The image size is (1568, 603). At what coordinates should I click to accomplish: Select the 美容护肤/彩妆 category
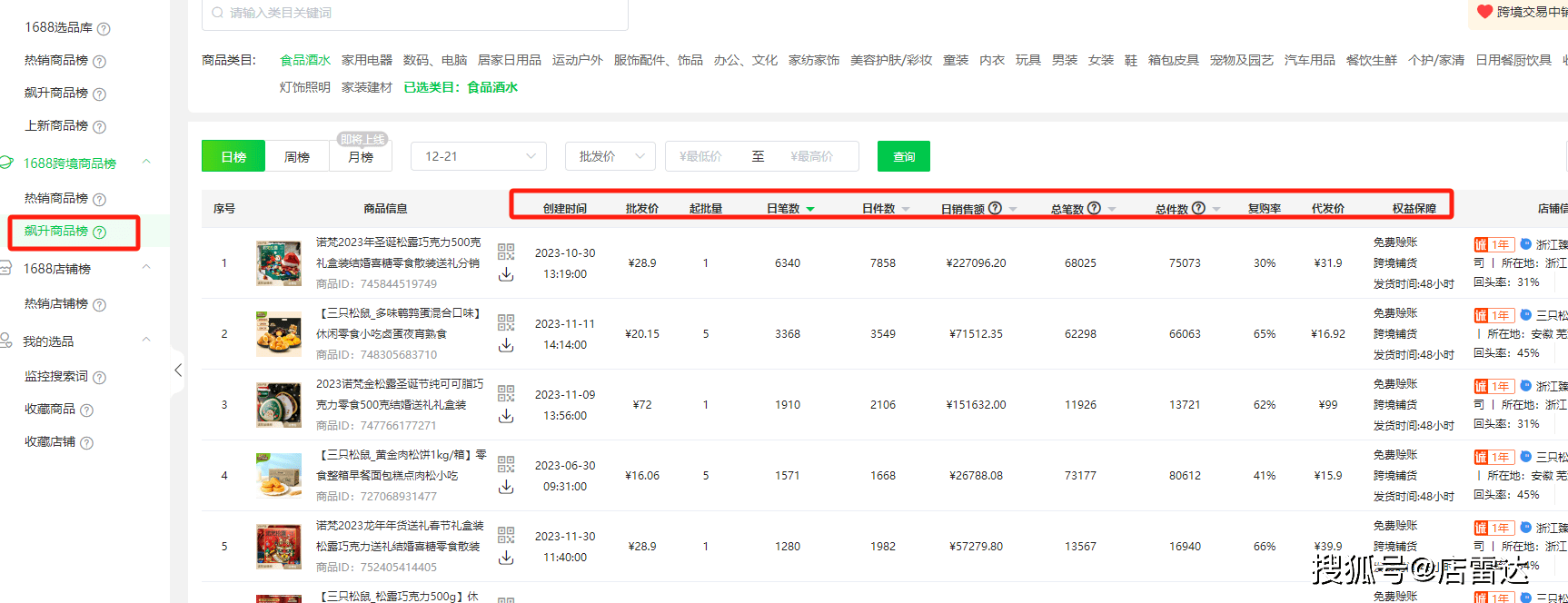[891, 60]
